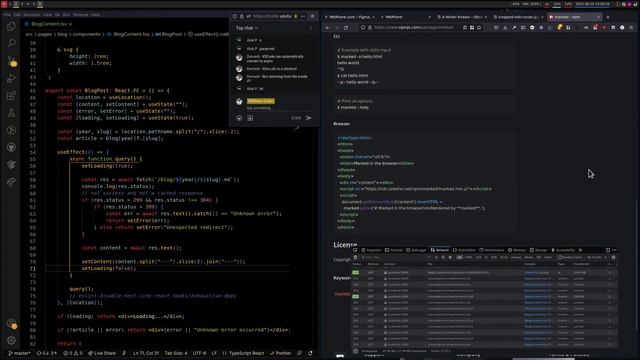Open chat options three-dot menu
Screen dimensions: 640x360
click(x=311, y=28)
